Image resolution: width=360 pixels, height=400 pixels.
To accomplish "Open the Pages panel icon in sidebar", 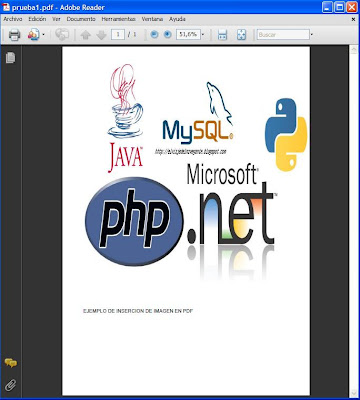I will tap(10, 57).
